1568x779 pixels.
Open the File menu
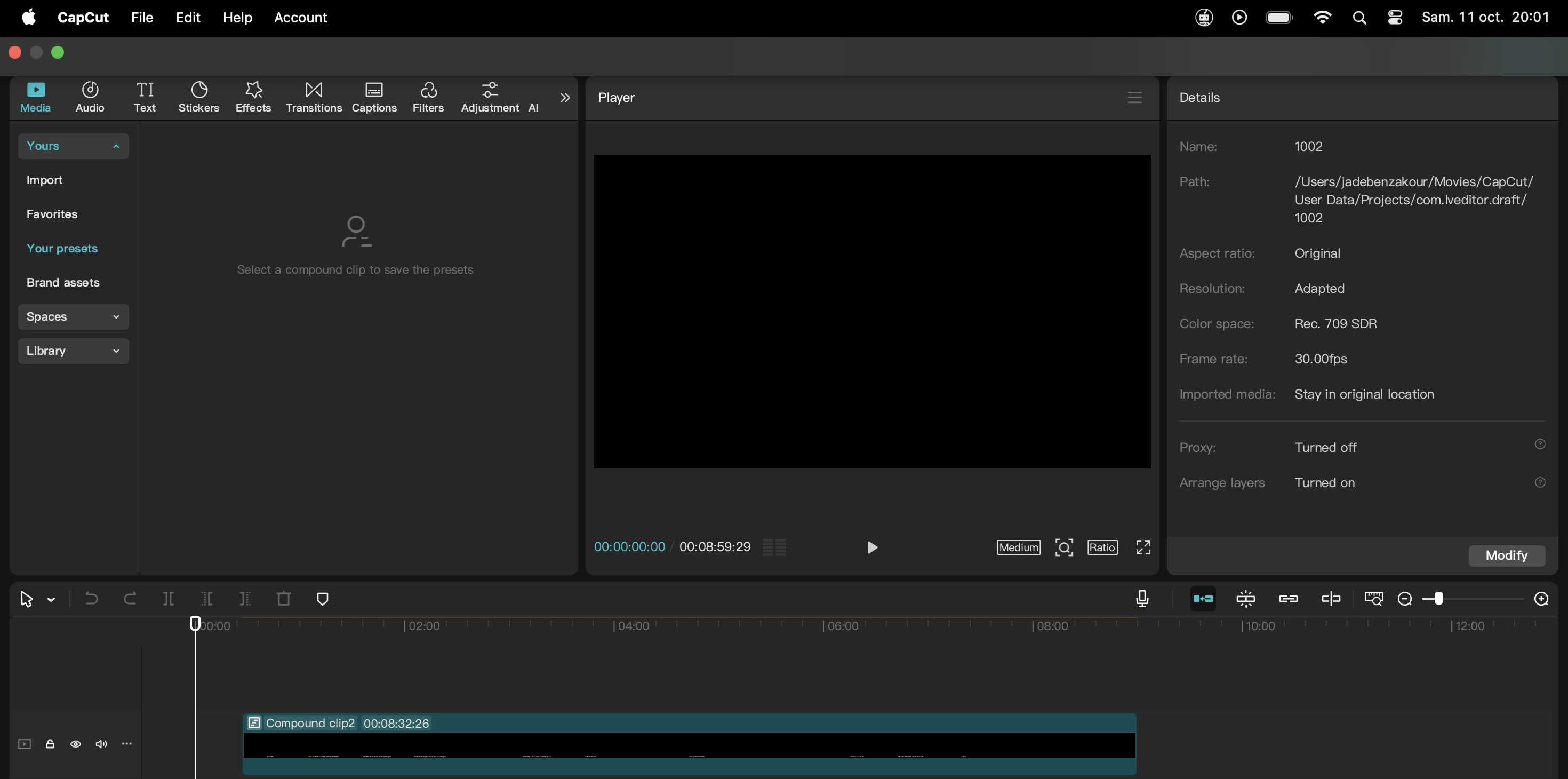tap(142, 17)
